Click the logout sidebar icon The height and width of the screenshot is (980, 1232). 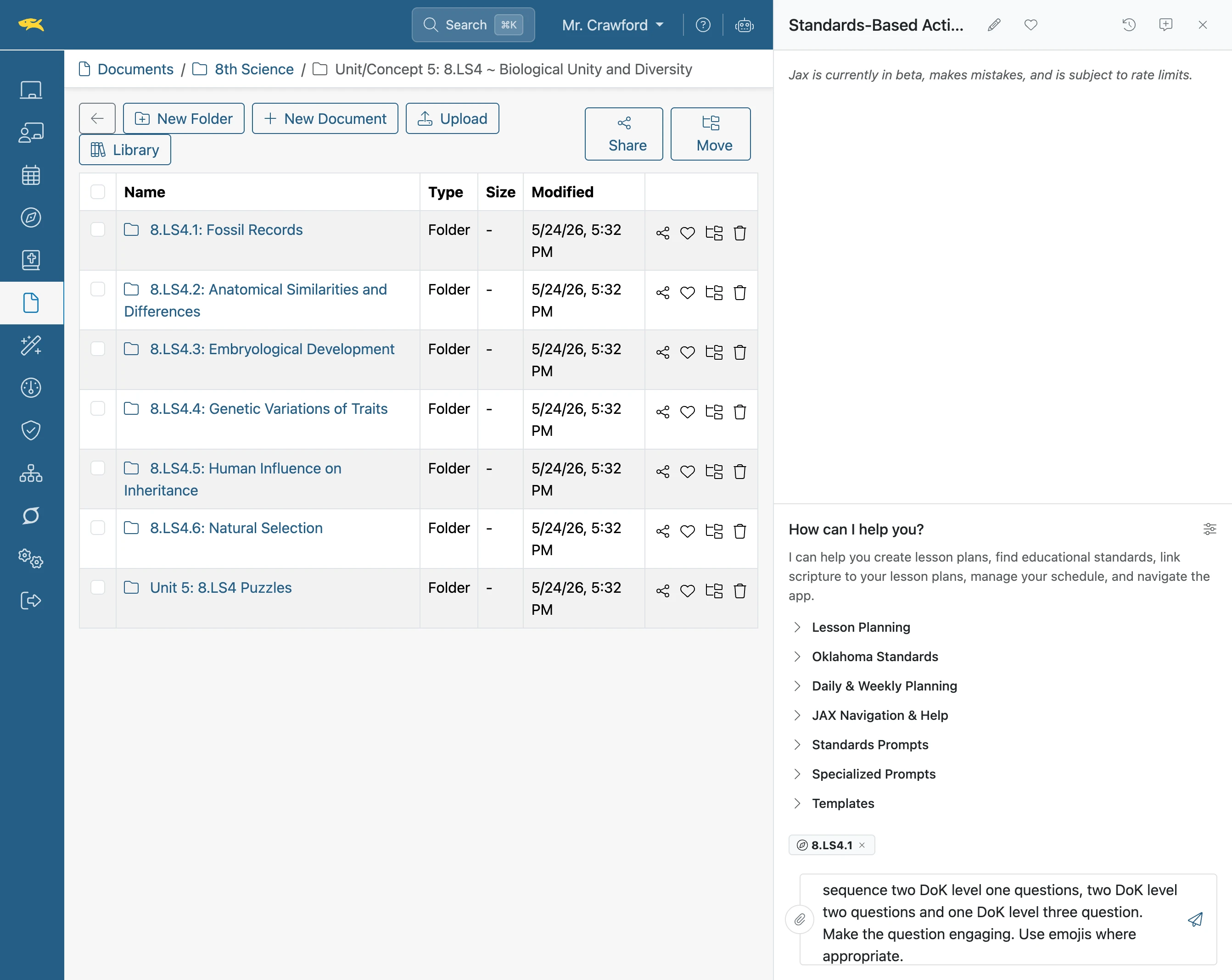(x=31, y=600)
